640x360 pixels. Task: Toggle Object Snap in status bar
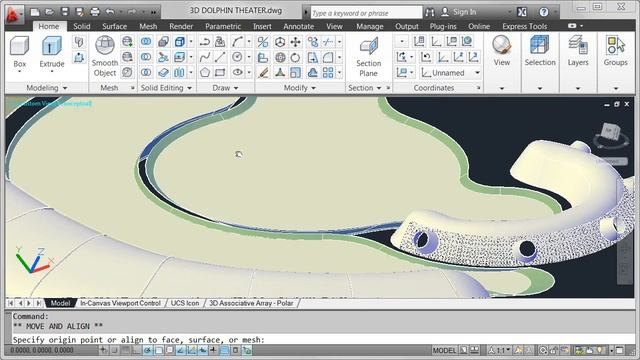click(158, 350)
